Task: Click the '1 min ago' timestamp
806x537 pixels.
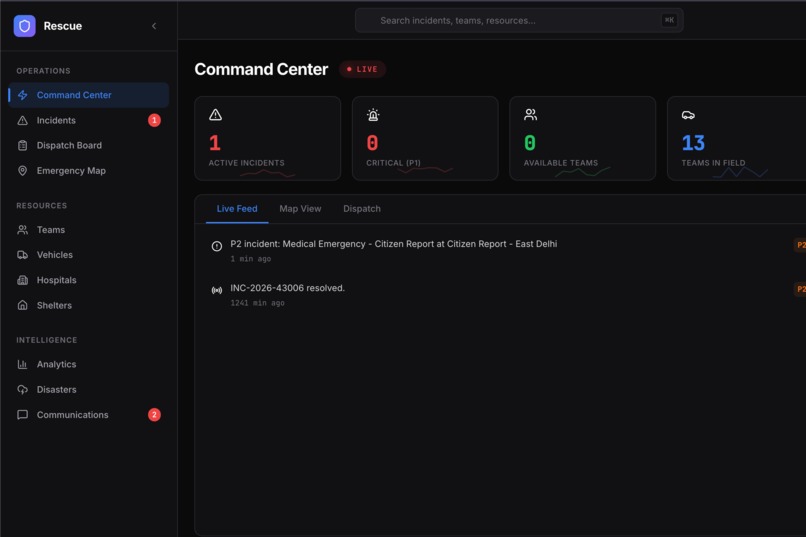Action: point(250,259)
